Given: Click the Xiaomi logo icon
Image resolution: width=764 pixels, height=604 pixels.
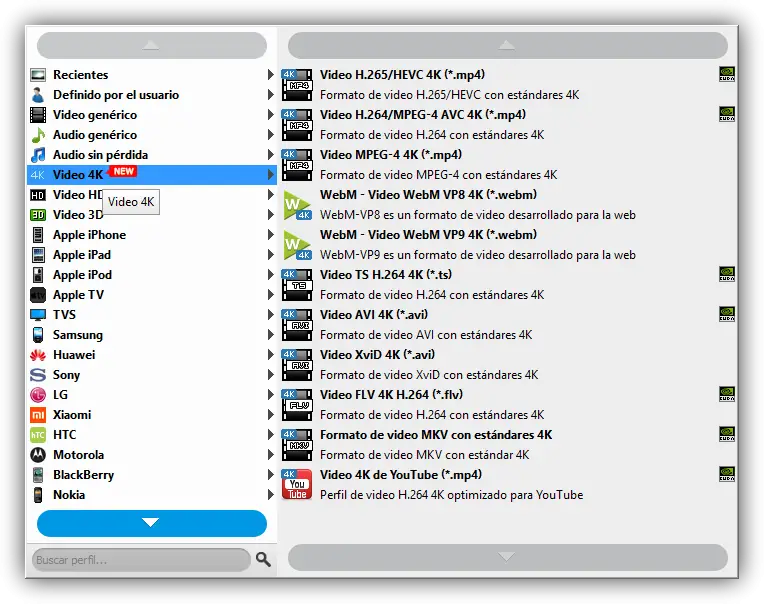Looking at the screenshot, I should [38, 415].
